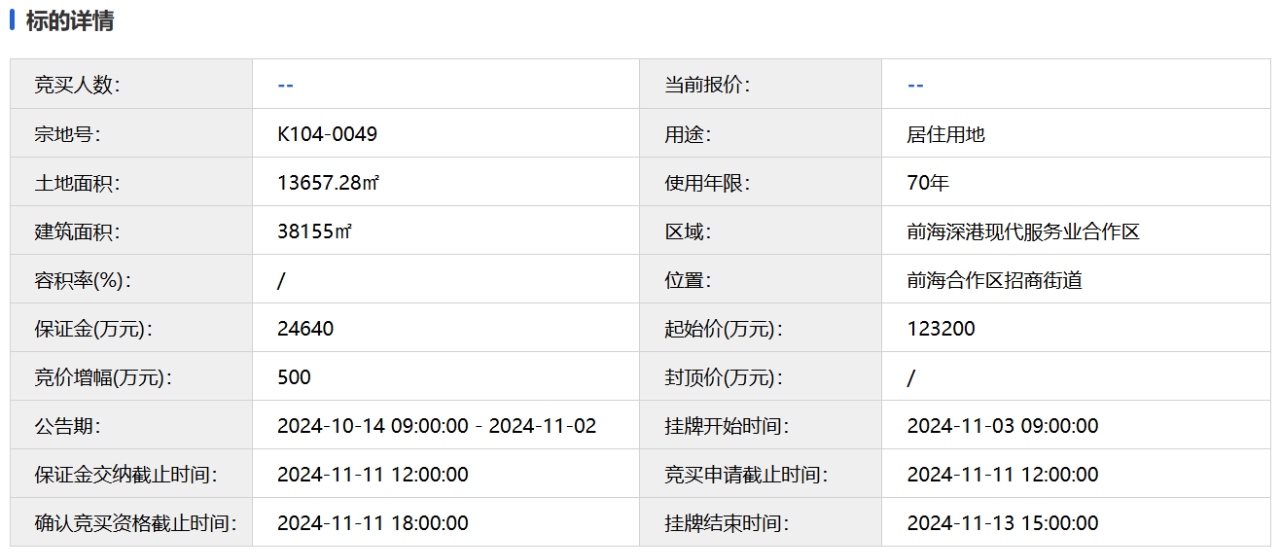This screenshot has width=1280, height=556.
Task: Click the bid increment value 500
Action: click(x=294, y=377)
